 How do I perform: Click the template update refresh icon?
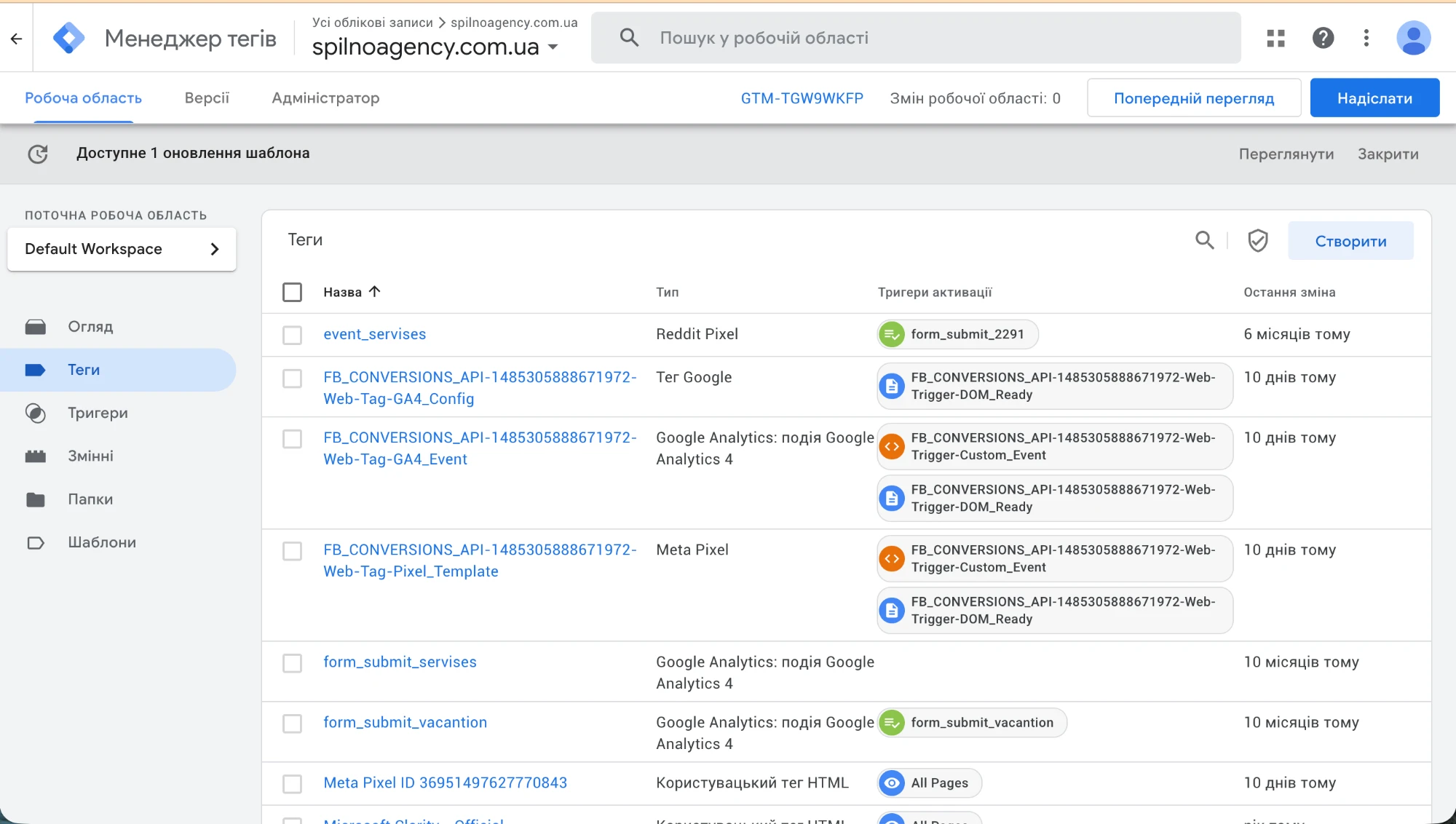click(38, 154)
